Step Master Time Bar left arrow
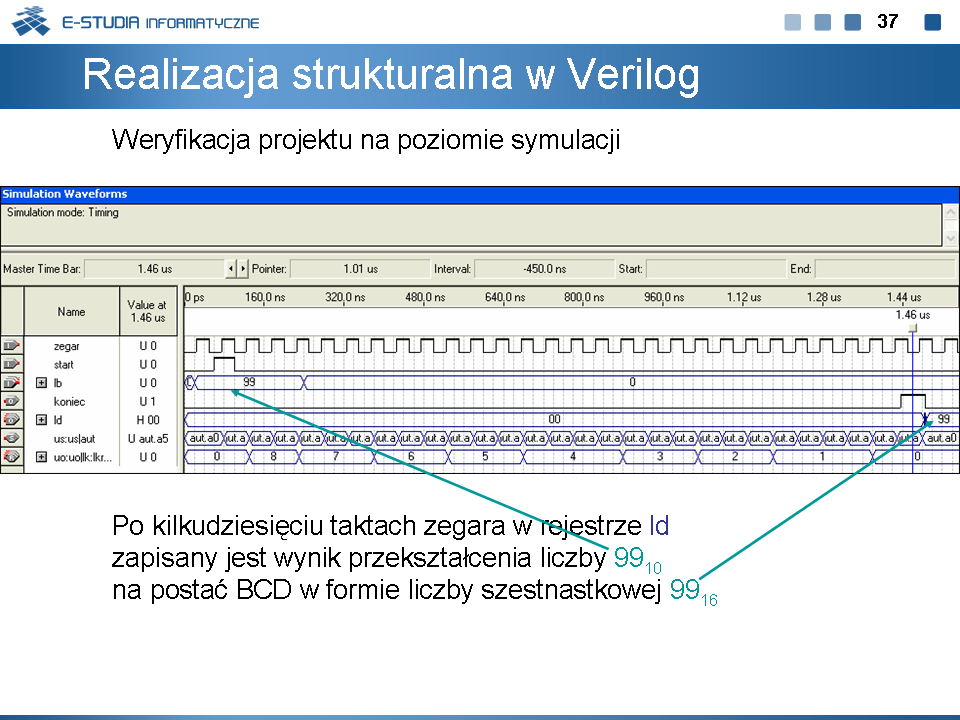The width and height of the screenshot is (960, 720). 231,268
